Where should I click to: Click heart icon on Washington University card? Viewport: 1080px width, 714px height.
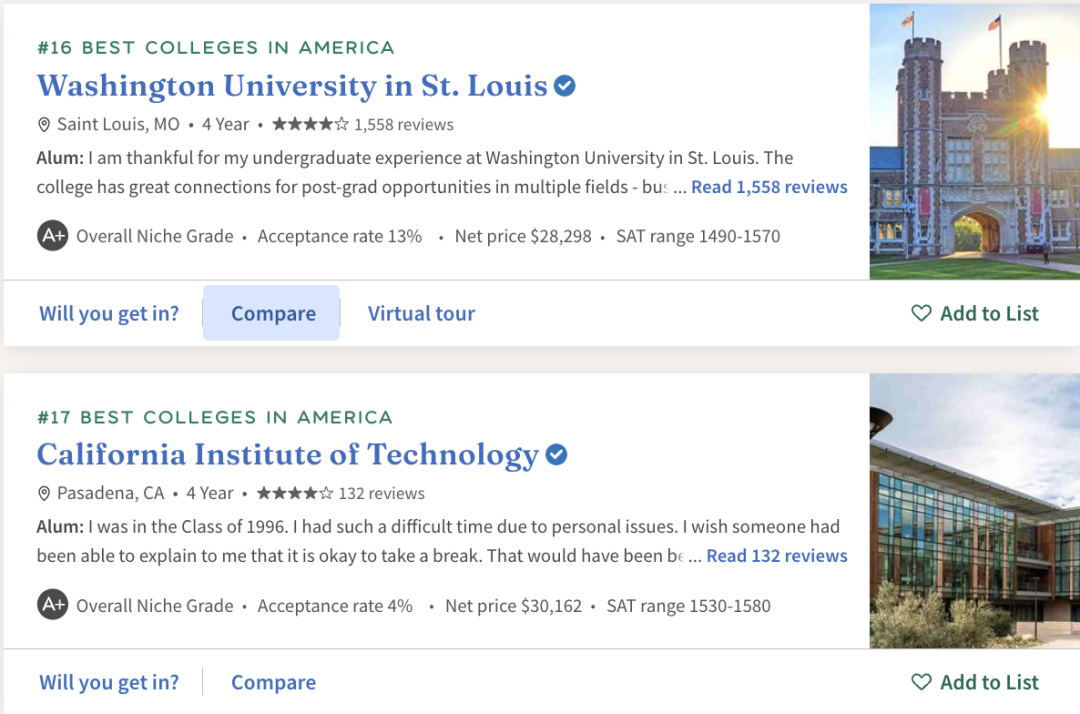point(921,313)
